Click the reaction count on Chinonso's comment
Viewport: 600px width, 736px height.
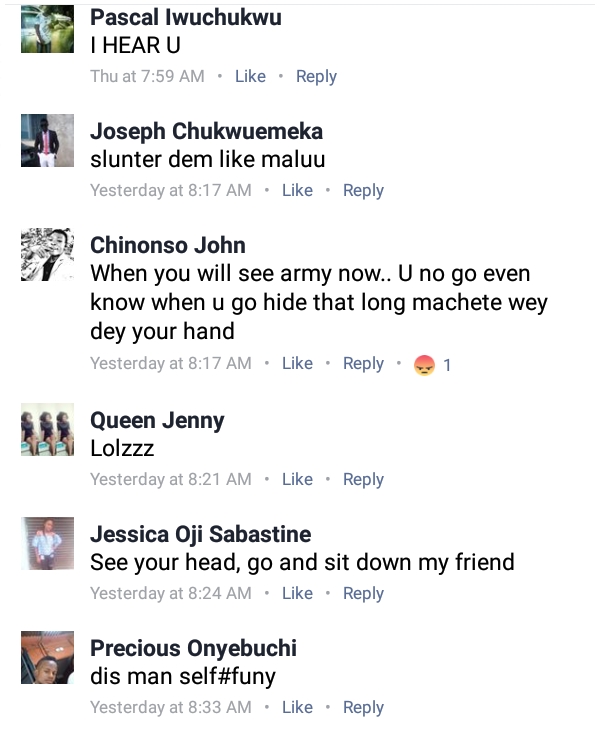447,365
